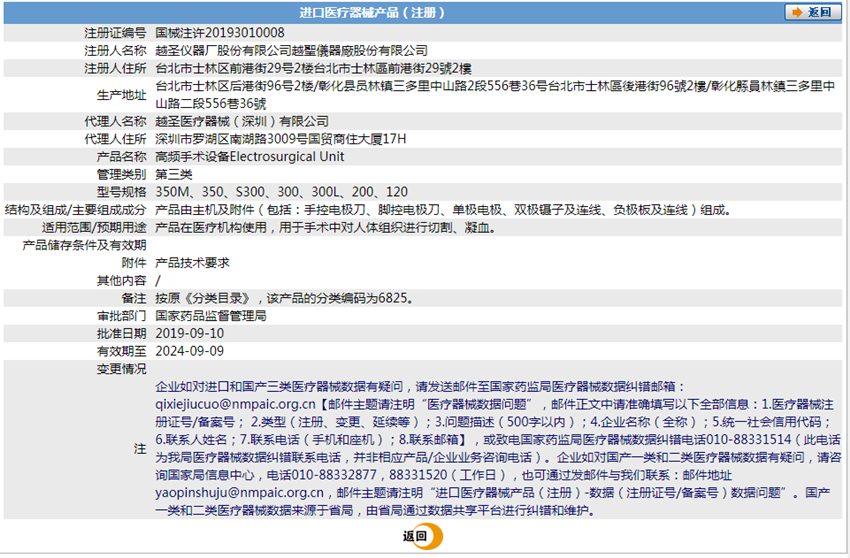This screenshot has height=558, width=850.
Task: Select remark text mentioning 分类编码为6825
Action: pos(284,298)
